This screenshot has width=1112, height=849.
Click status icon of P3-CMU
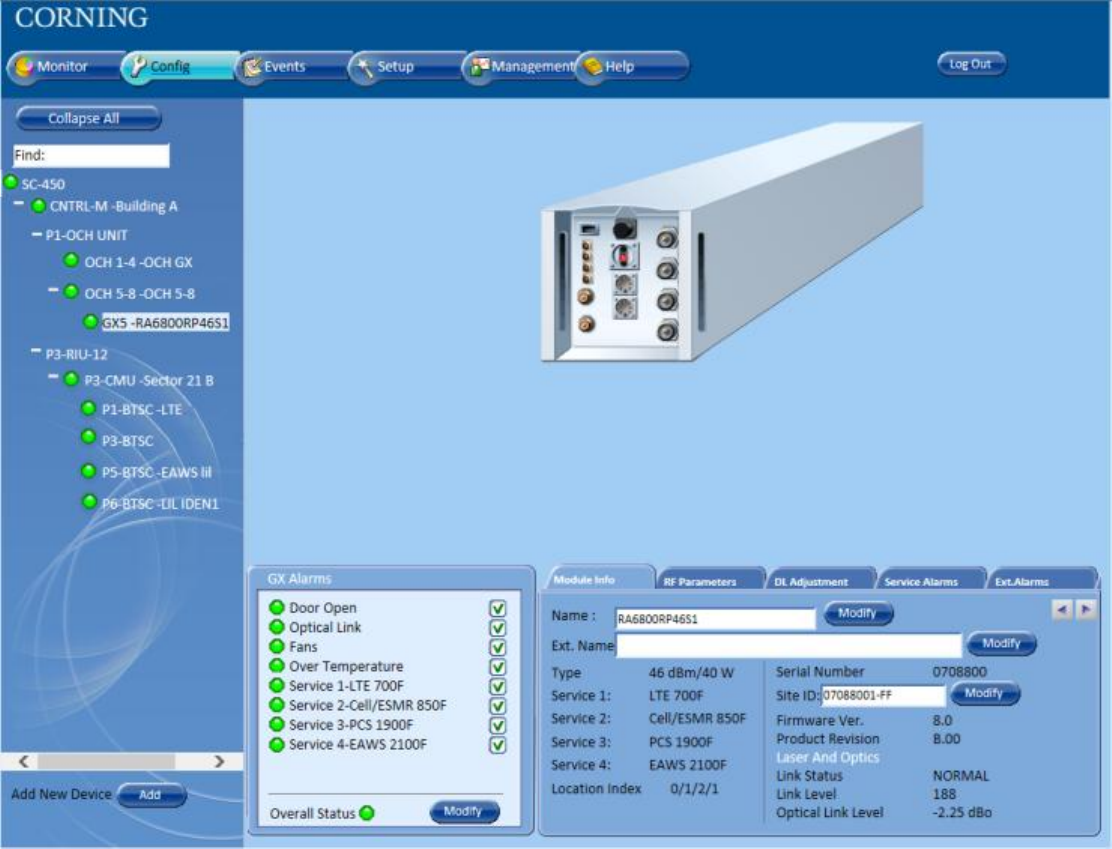click(x=71, y=379)
